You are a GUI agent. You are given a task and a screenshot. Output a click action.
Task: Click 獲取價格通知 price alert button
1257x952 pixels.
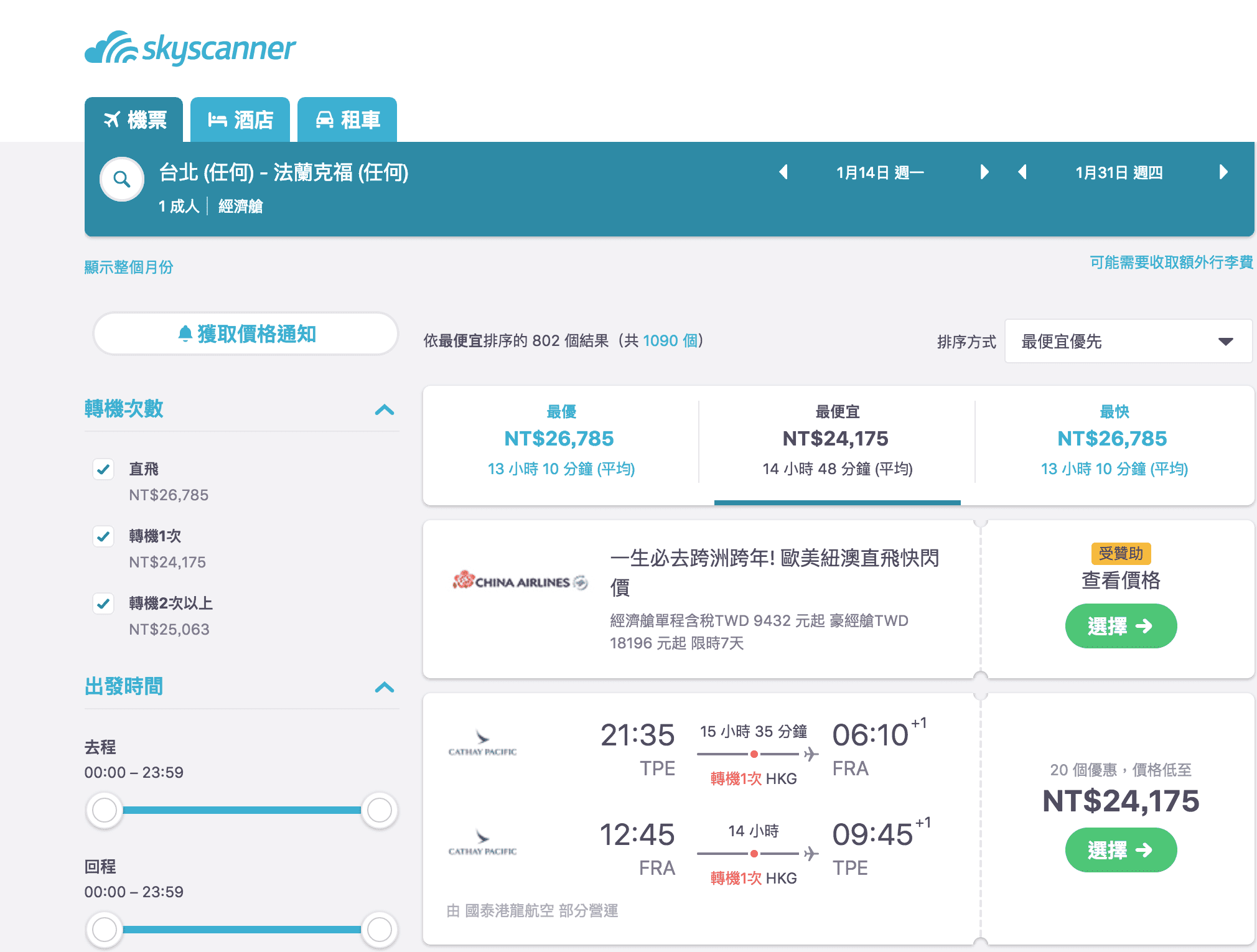[246, 334]
